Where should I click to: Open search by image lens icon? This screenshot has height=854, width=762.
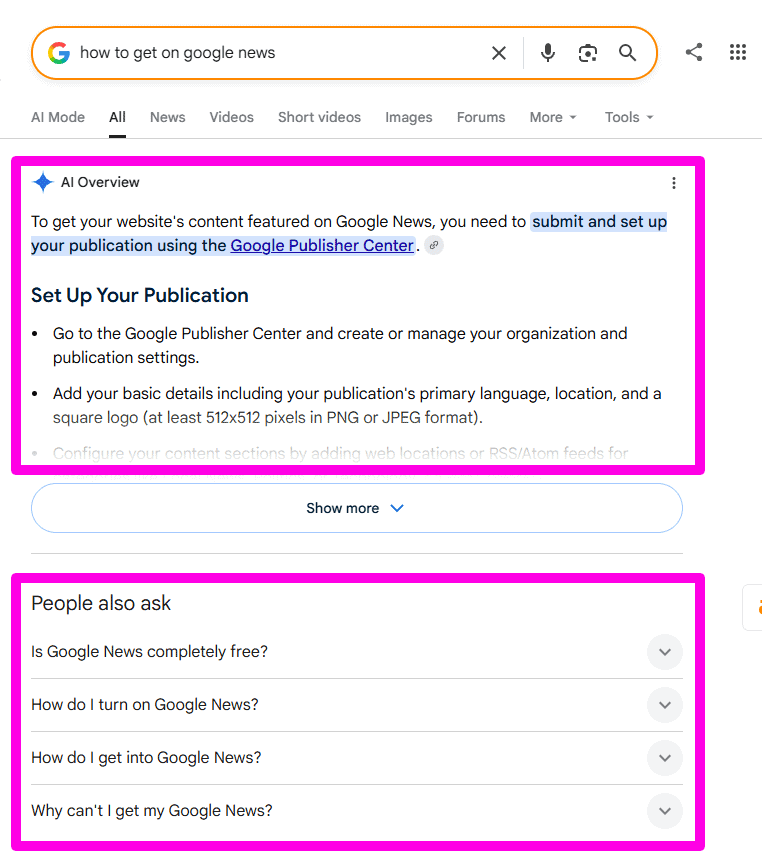point(588,53)
